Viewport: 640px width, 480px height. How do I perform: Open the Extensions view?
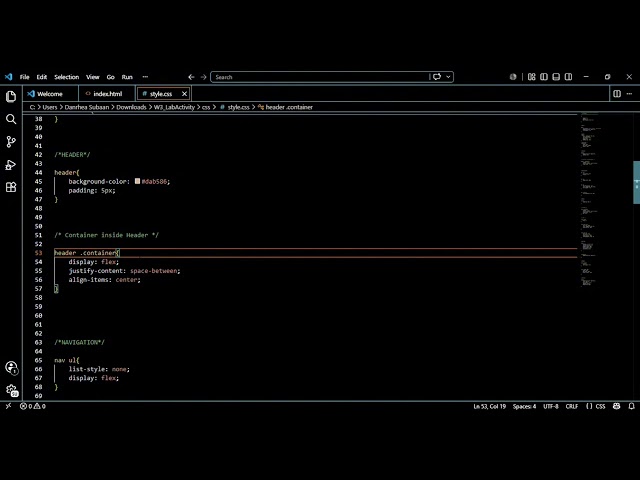click(x=11, y=187)
